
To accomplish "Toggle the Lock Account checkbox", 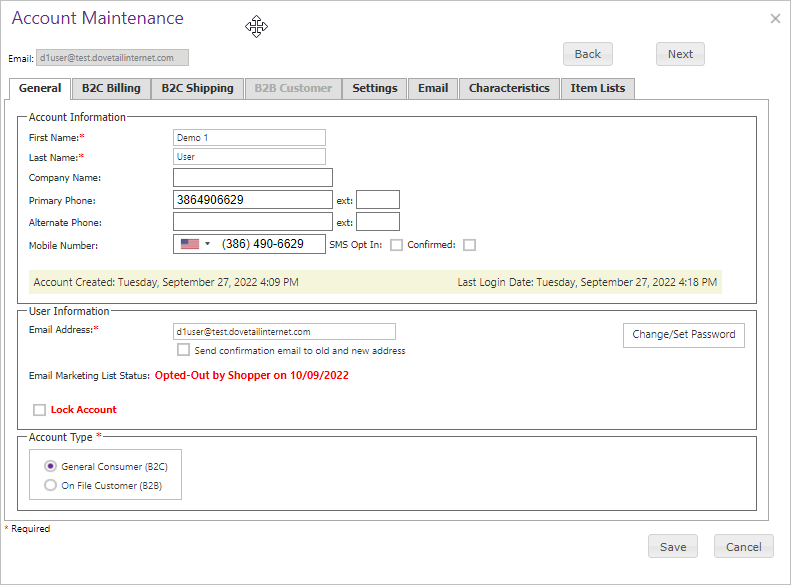I will click(x=39, y=410).
